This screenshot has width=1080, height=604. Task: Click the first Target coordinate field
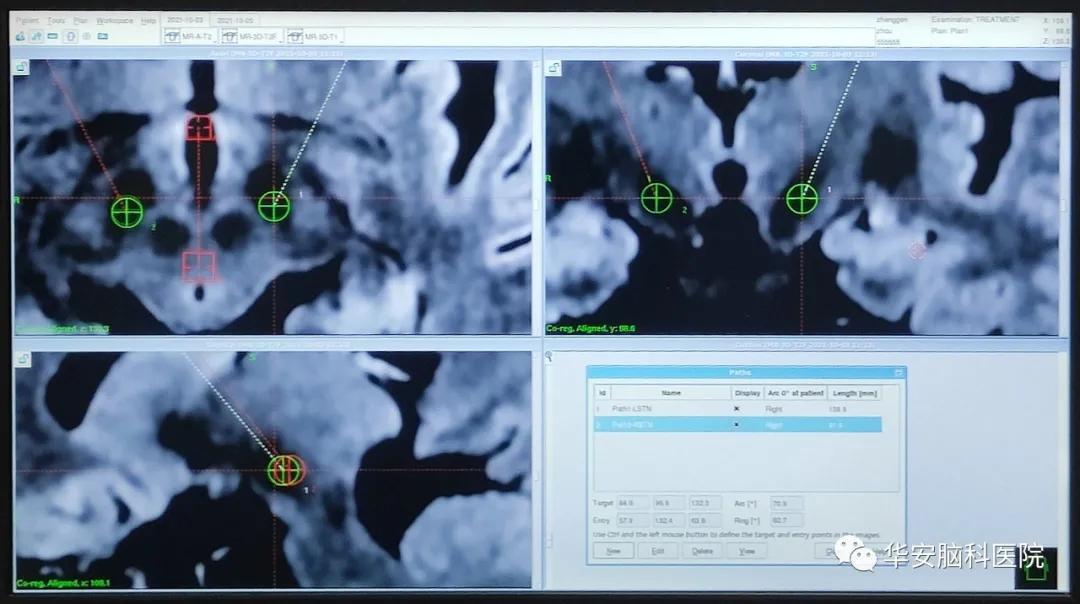[x=632, y=503]
